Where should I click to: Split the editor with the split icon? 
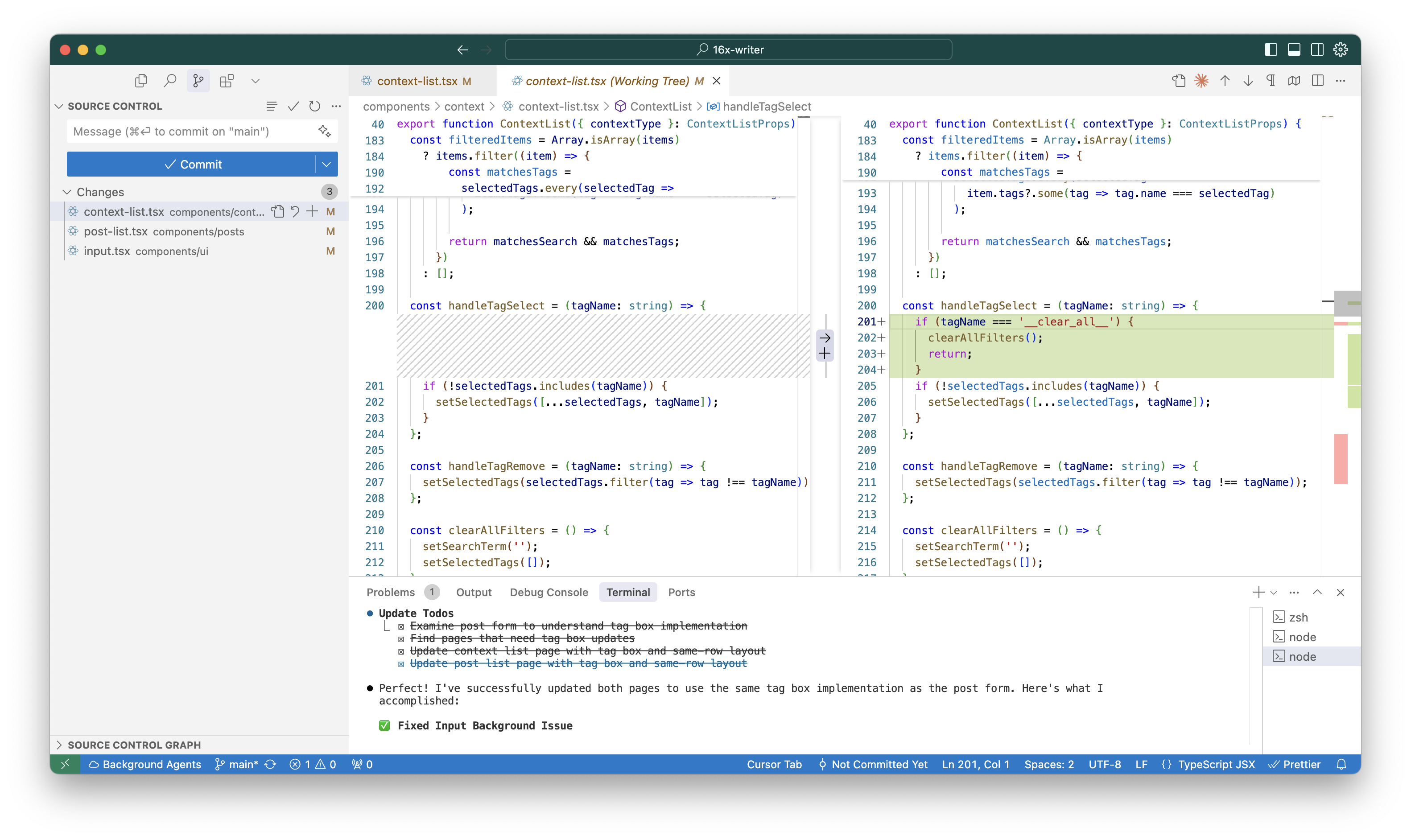(x=1318, y=80)
